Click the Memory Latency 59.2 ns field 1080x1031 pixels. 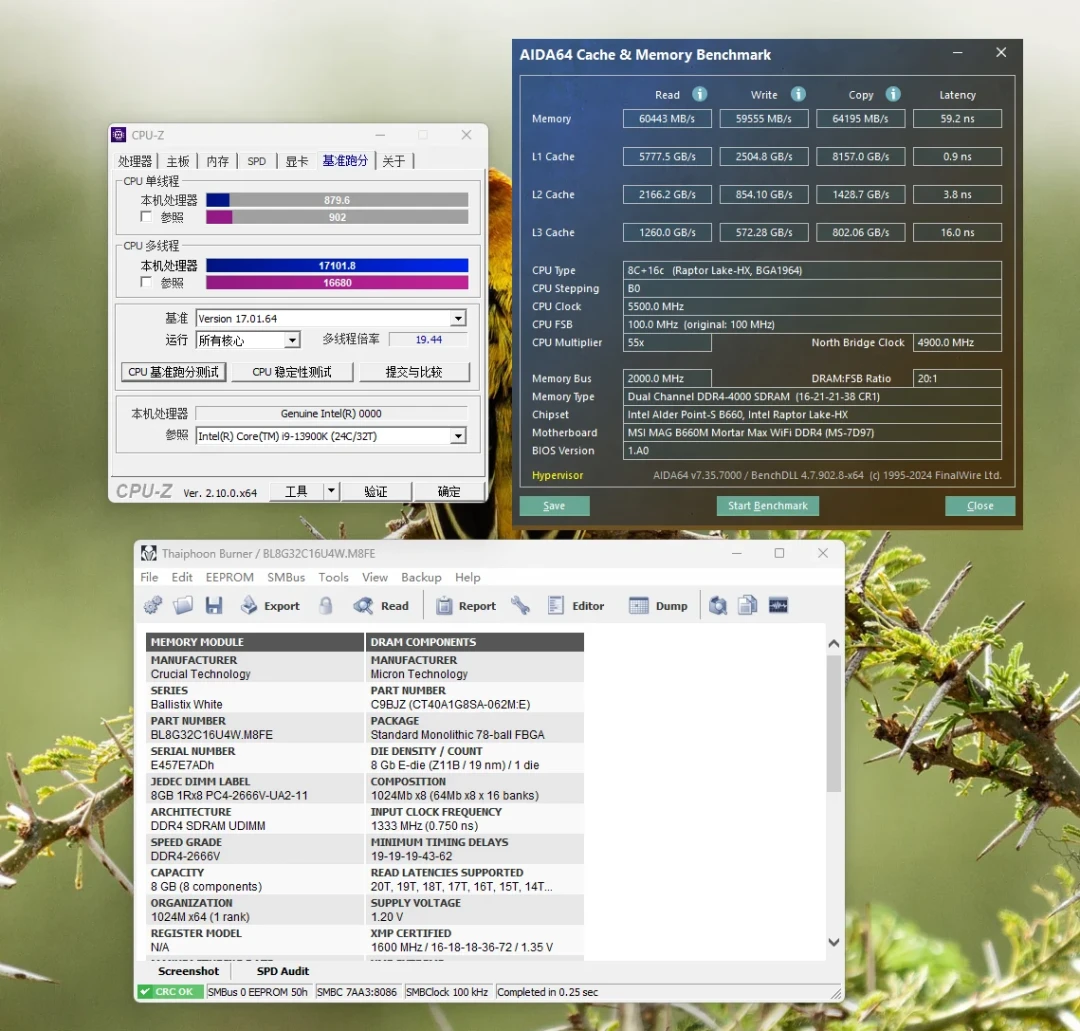[957, 118]
